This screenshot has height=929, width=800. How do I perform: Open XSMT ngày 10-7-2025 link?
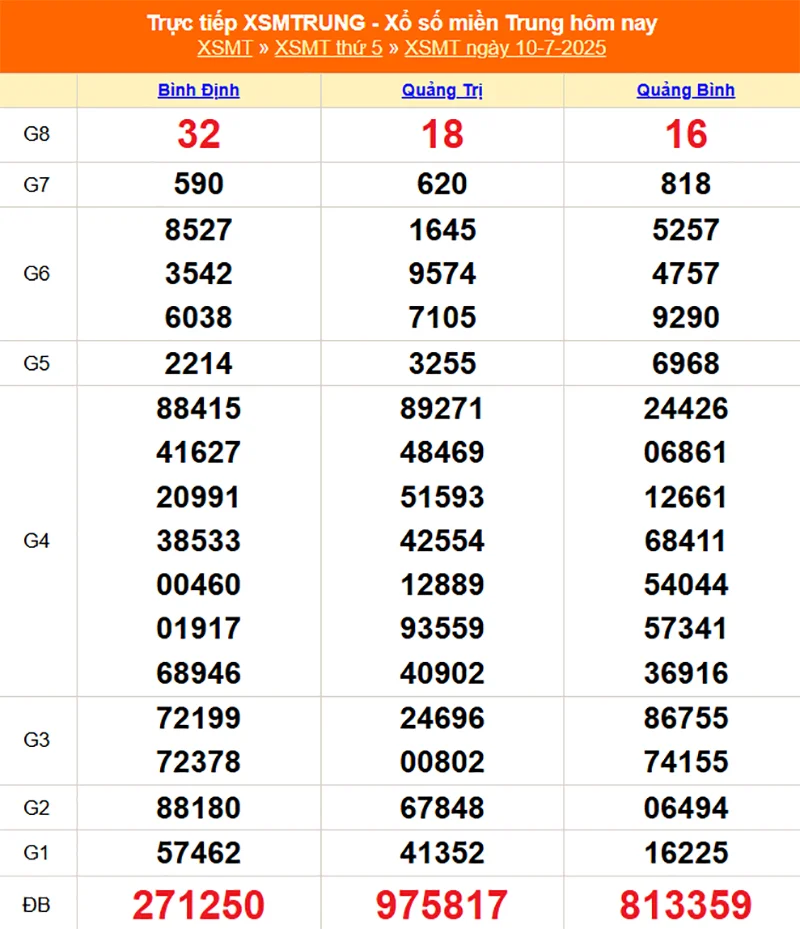pos(505,48)
